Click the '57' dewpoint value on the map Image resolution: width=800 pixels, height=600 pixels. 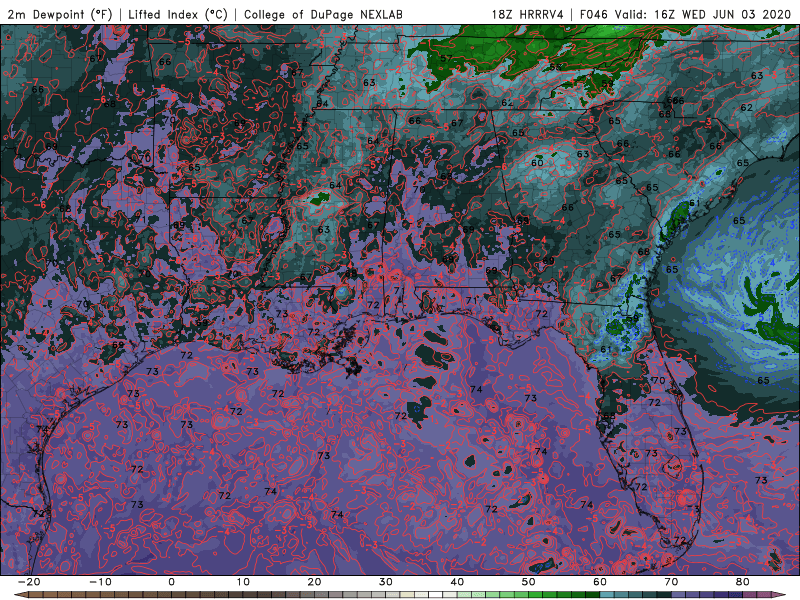pyautogui.click(x=446, y=59)
